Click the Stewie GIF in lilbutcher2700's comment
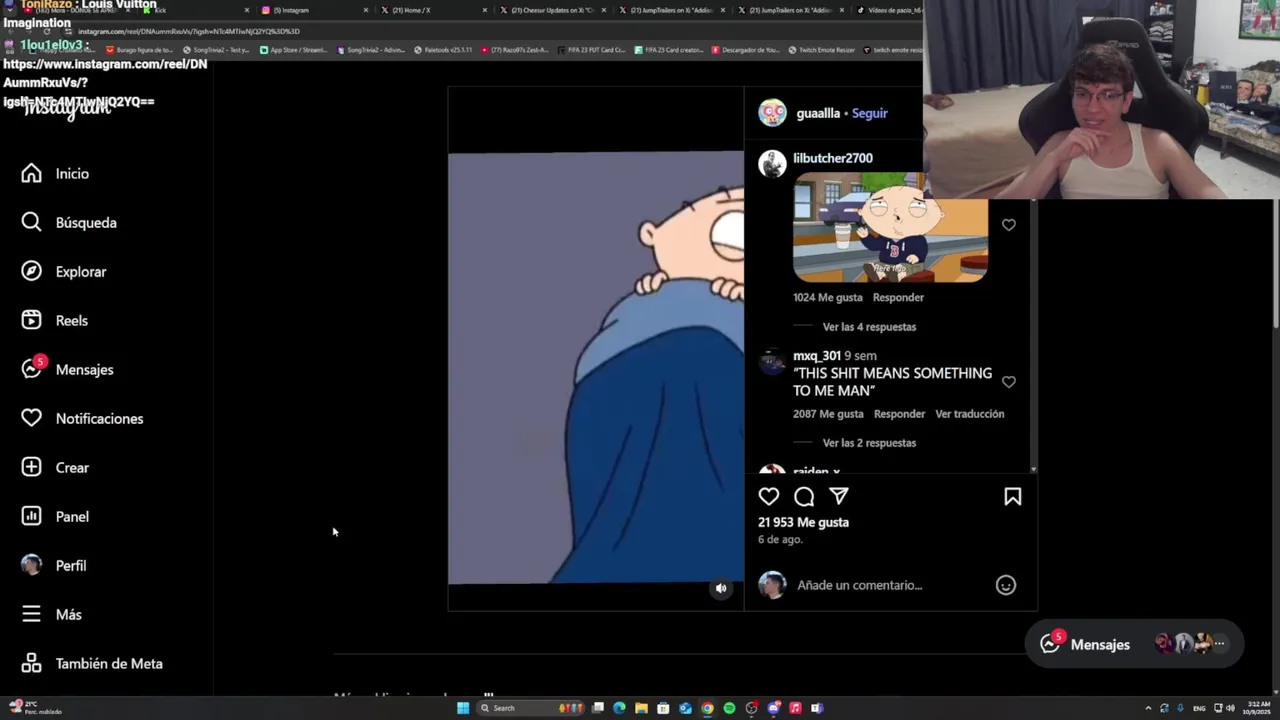 (x=890, y=228)
